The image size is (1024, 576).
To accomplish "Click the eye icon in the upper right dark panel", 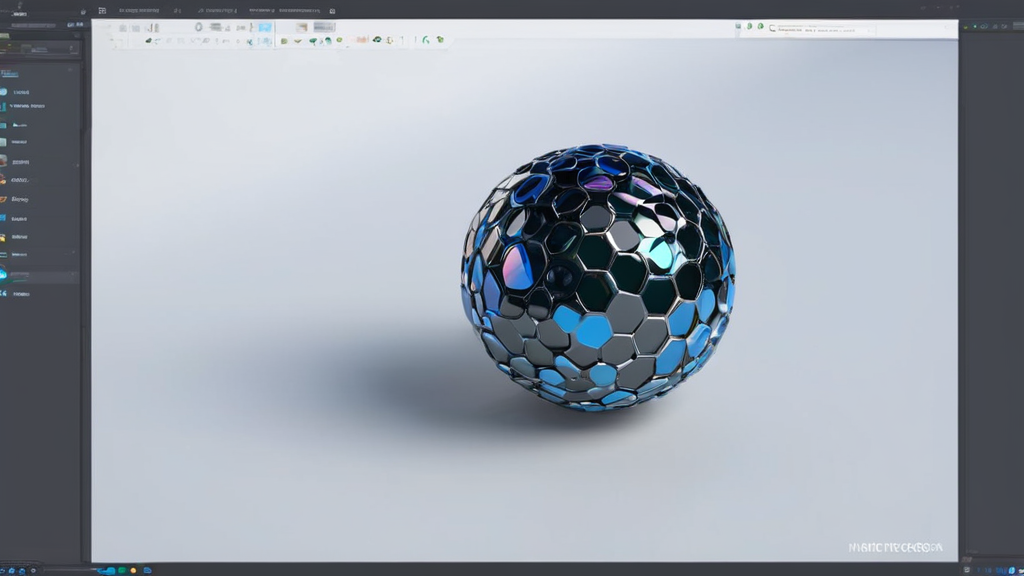I will pos(984,27).
